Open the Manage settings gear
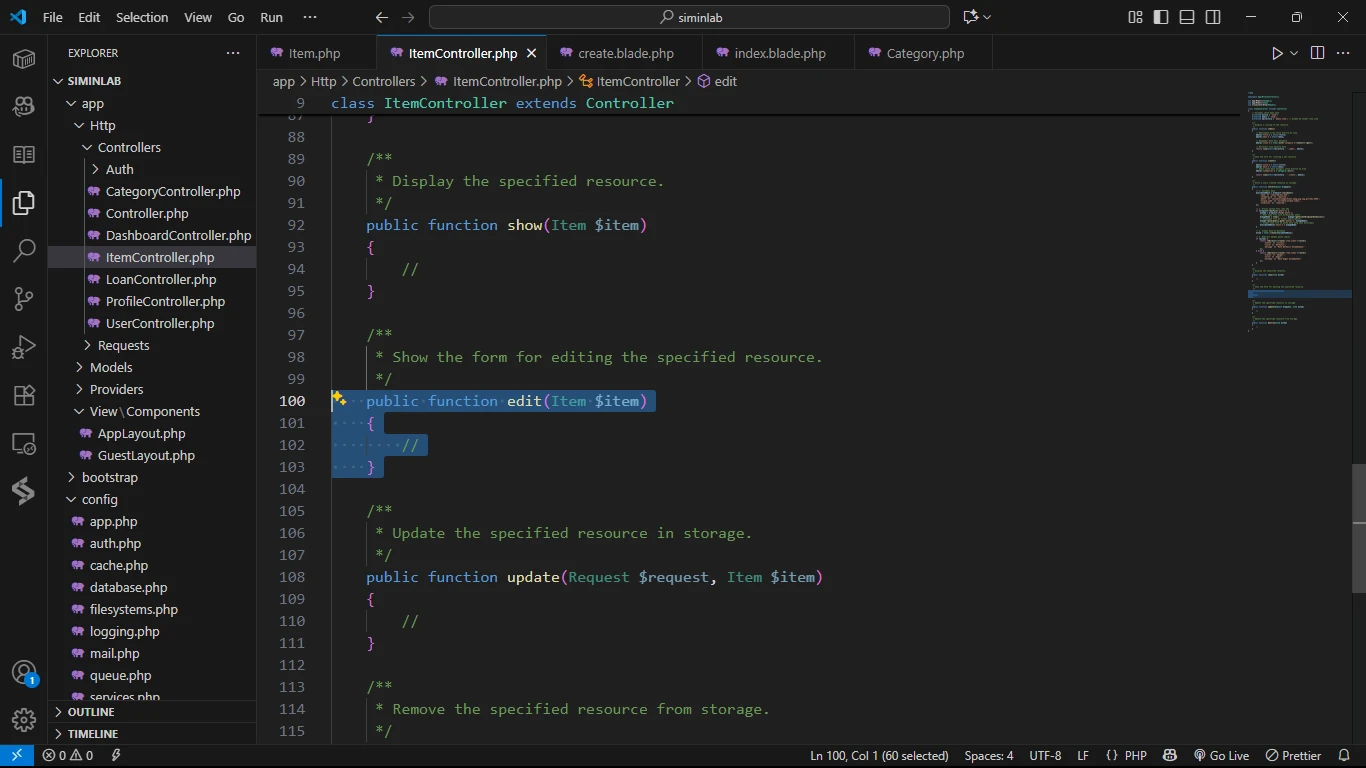 tap(24, 720)
